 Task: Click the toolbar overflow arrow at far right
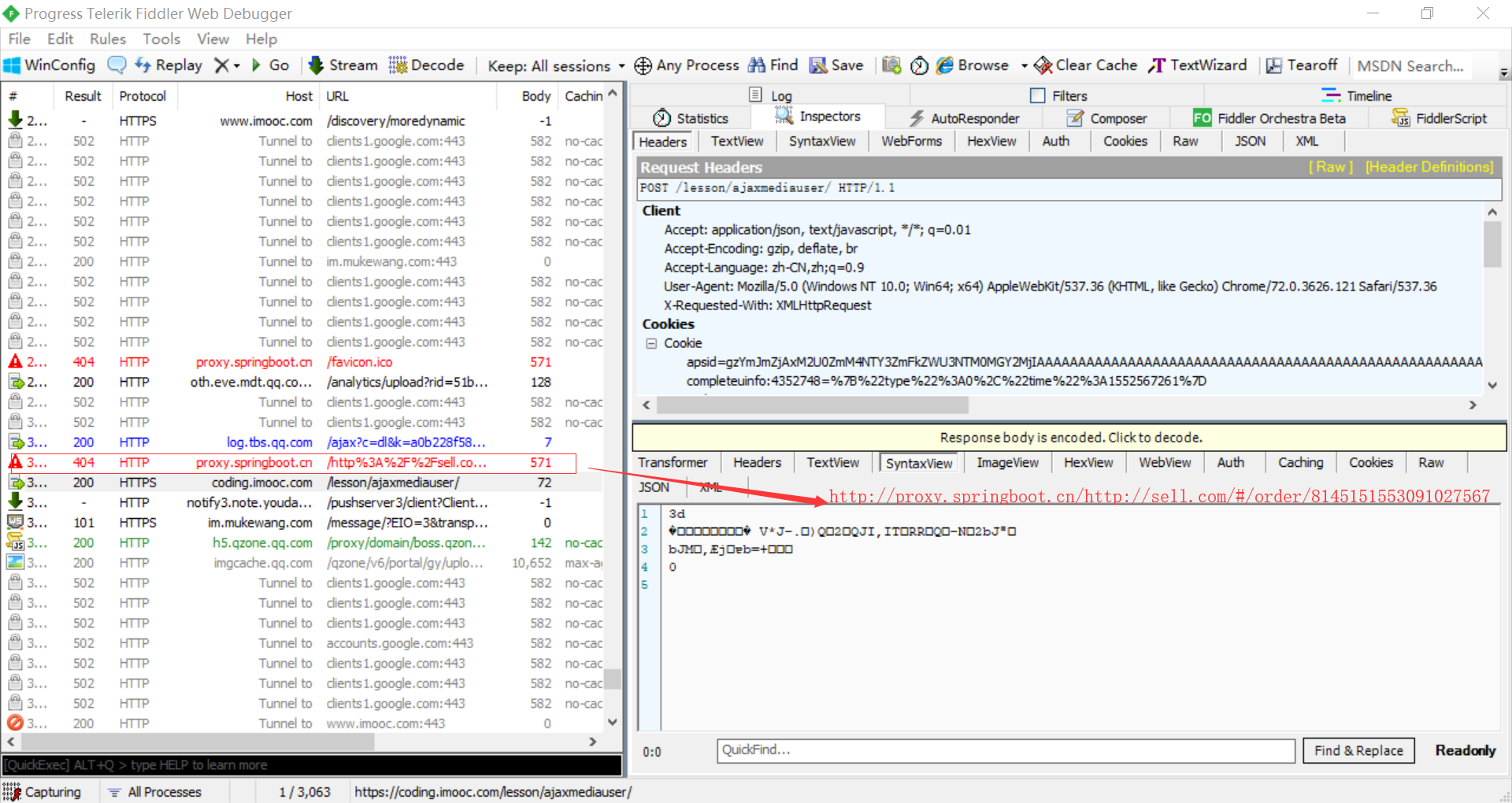(x=1504, y=73)
